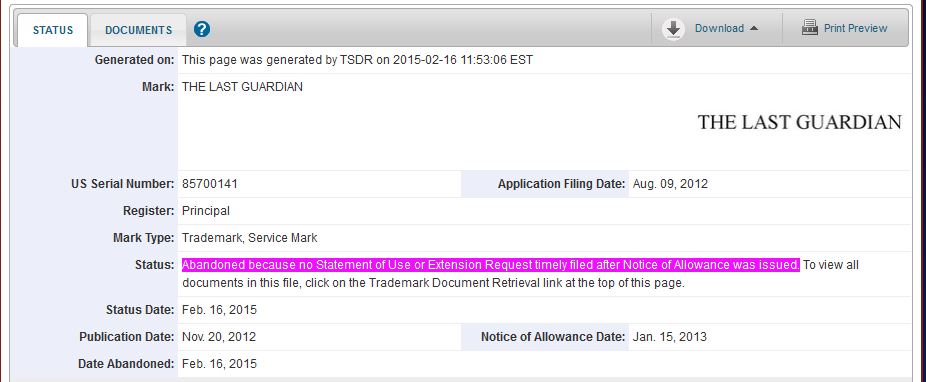This screenshot has width=926, height=382.
Task: Click the Mark field text THE LAST GUARDIAN
Action: click(x=242, y=87)
